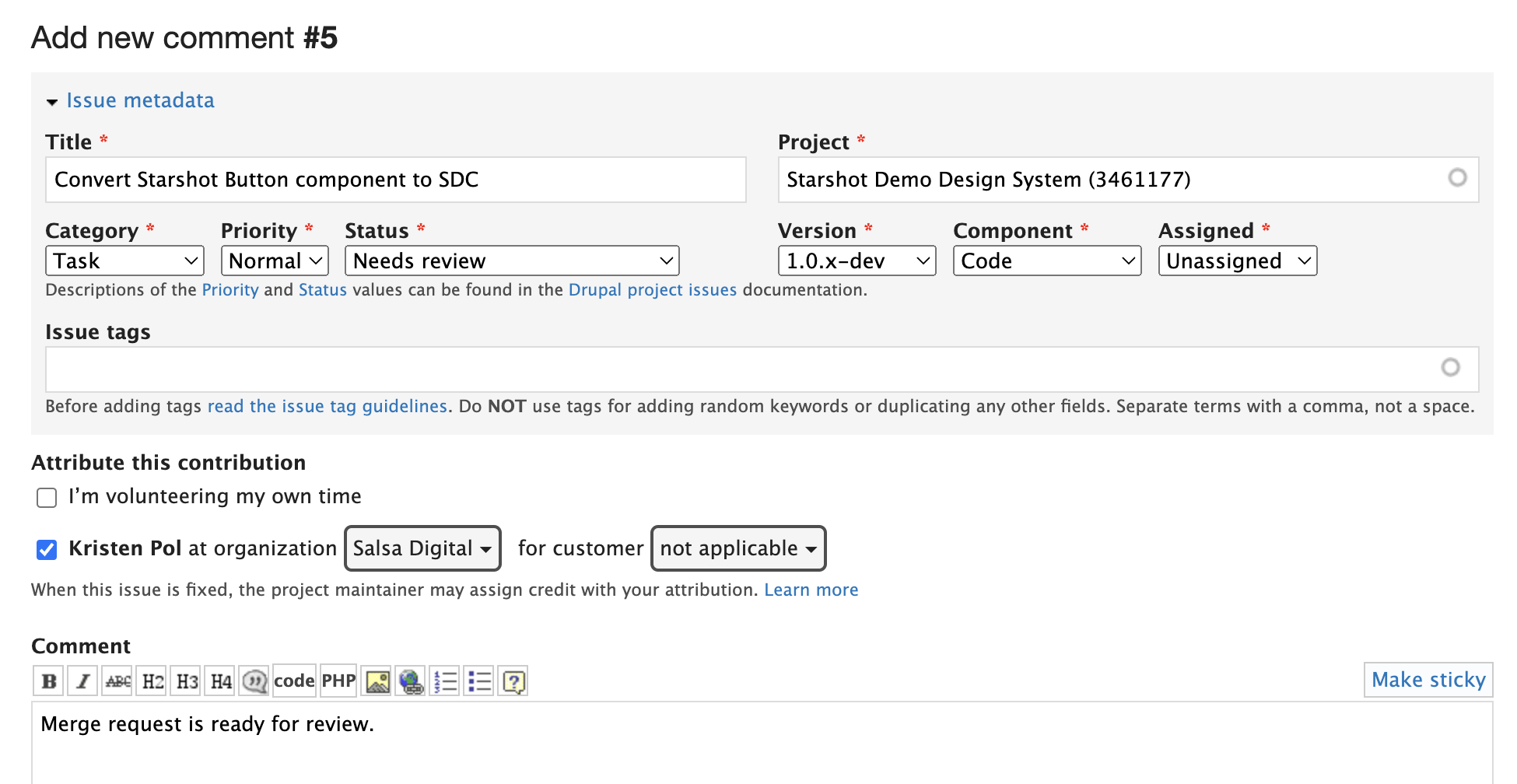Apply bold formatting to comment text
Screen dimensions: 1517x784
(x=48, y=680)
